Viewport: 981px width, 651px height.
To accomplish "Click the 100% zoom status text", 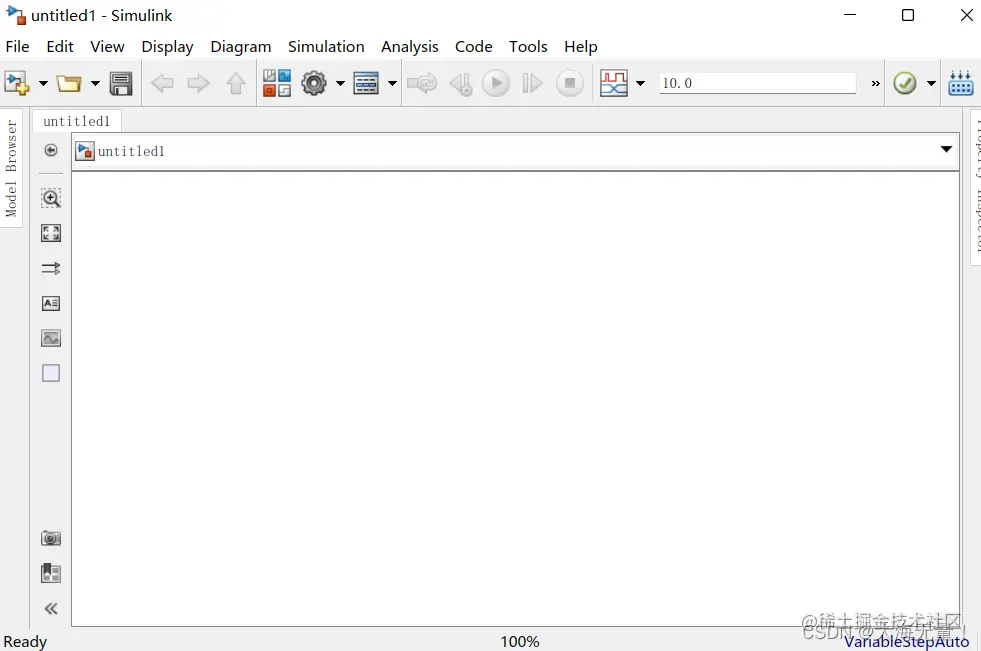I will point(520,642).
